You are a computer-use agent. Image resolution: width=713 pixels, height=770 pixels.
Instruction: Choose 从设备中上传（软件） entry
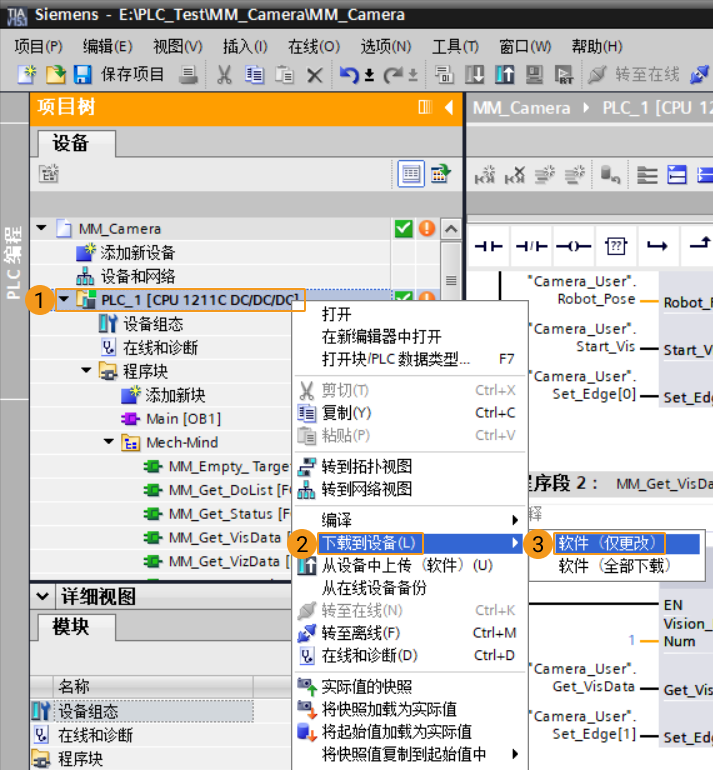410,565
